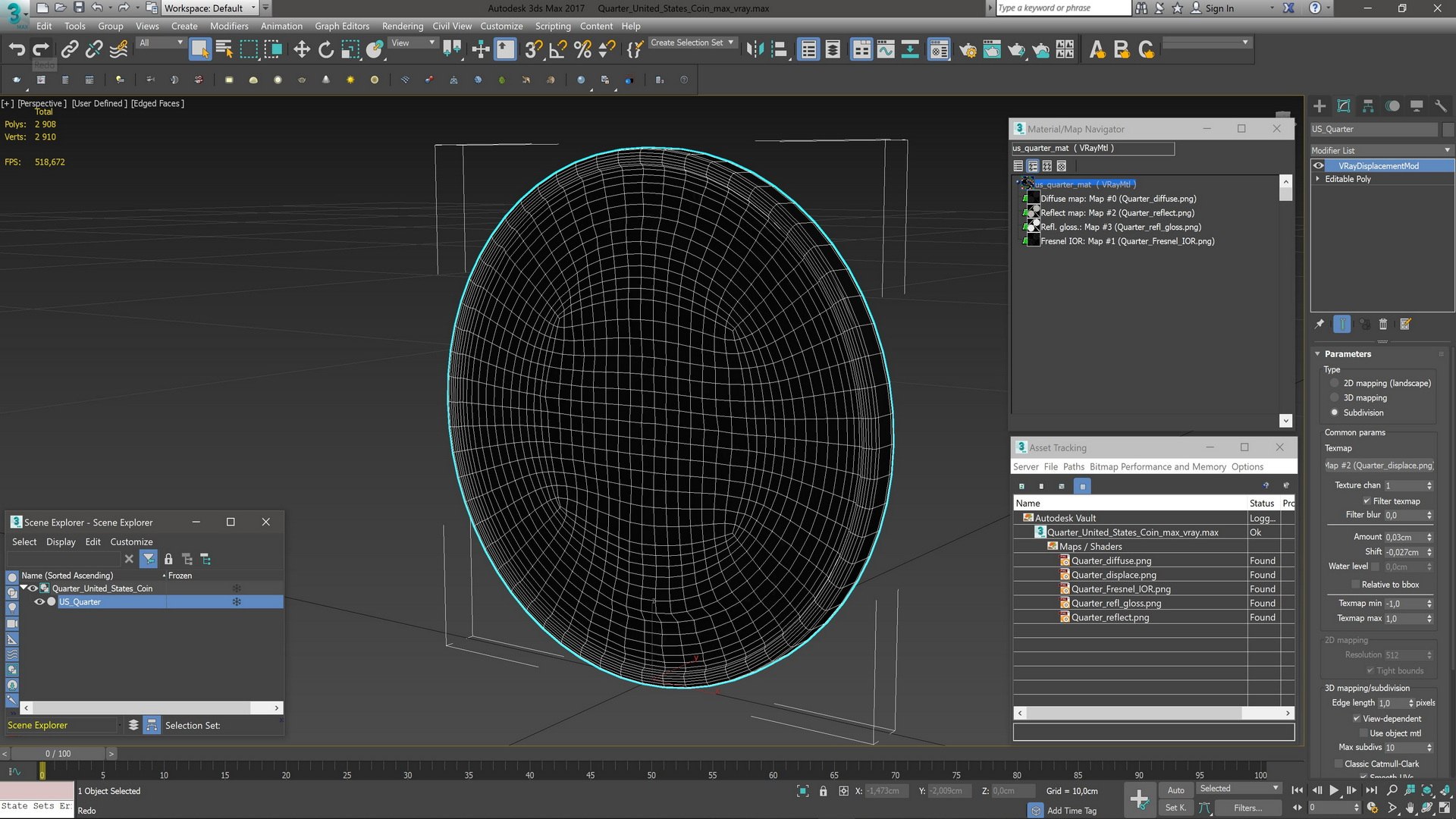This screenshot has width=1456, height=819.
Task: Activate the Select and Scale tool
Action: click(x=350, y=50)
